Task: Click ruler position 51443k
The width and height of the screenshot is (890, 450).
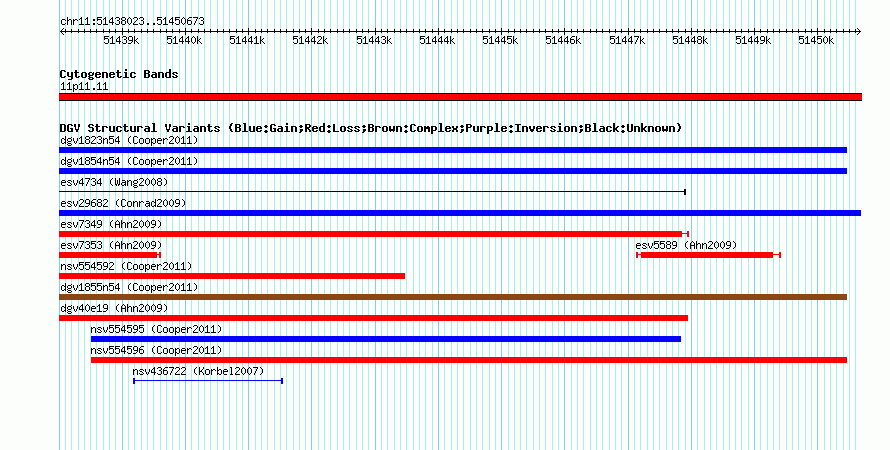Action: (x=374, y=41)
